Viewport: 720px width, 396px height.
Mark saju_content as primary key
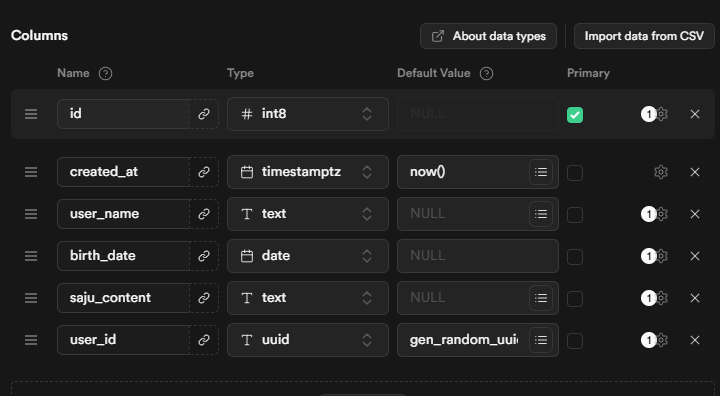[x=575, y=299]
